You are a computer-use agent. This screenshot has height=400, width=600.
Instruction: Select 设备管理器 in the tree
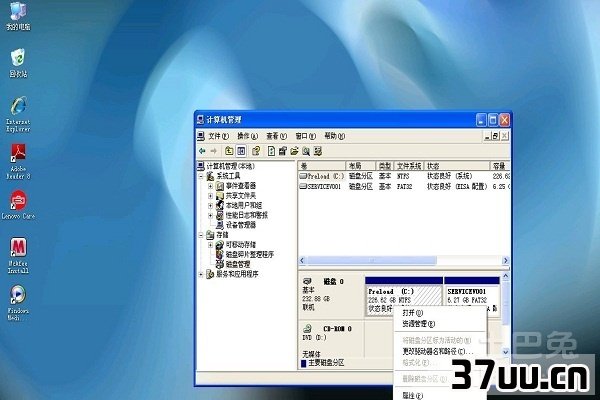[241, 225]
